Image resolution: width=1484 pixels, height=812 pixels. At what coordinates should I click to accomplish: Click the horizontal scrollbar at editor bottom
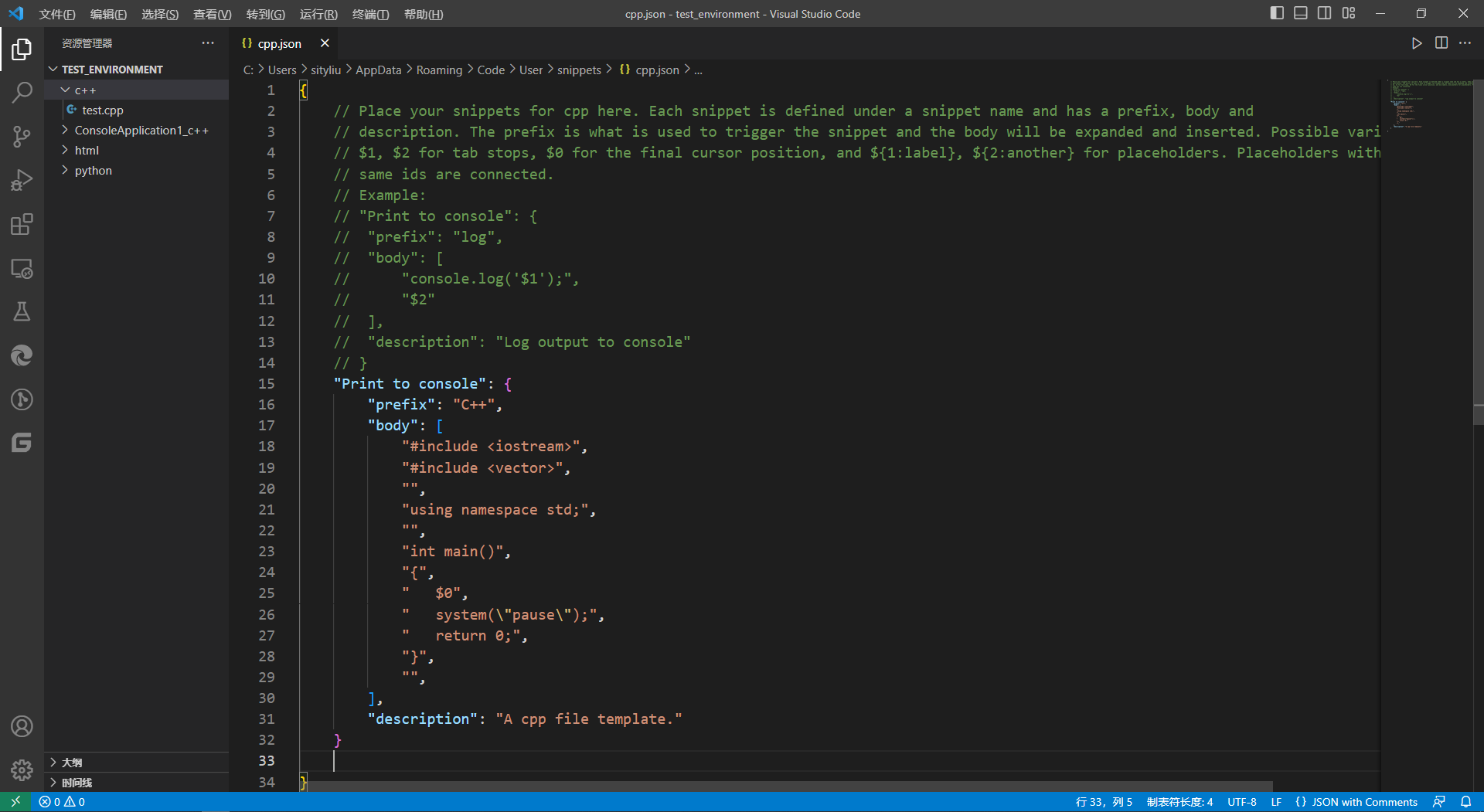pos(786,787)
